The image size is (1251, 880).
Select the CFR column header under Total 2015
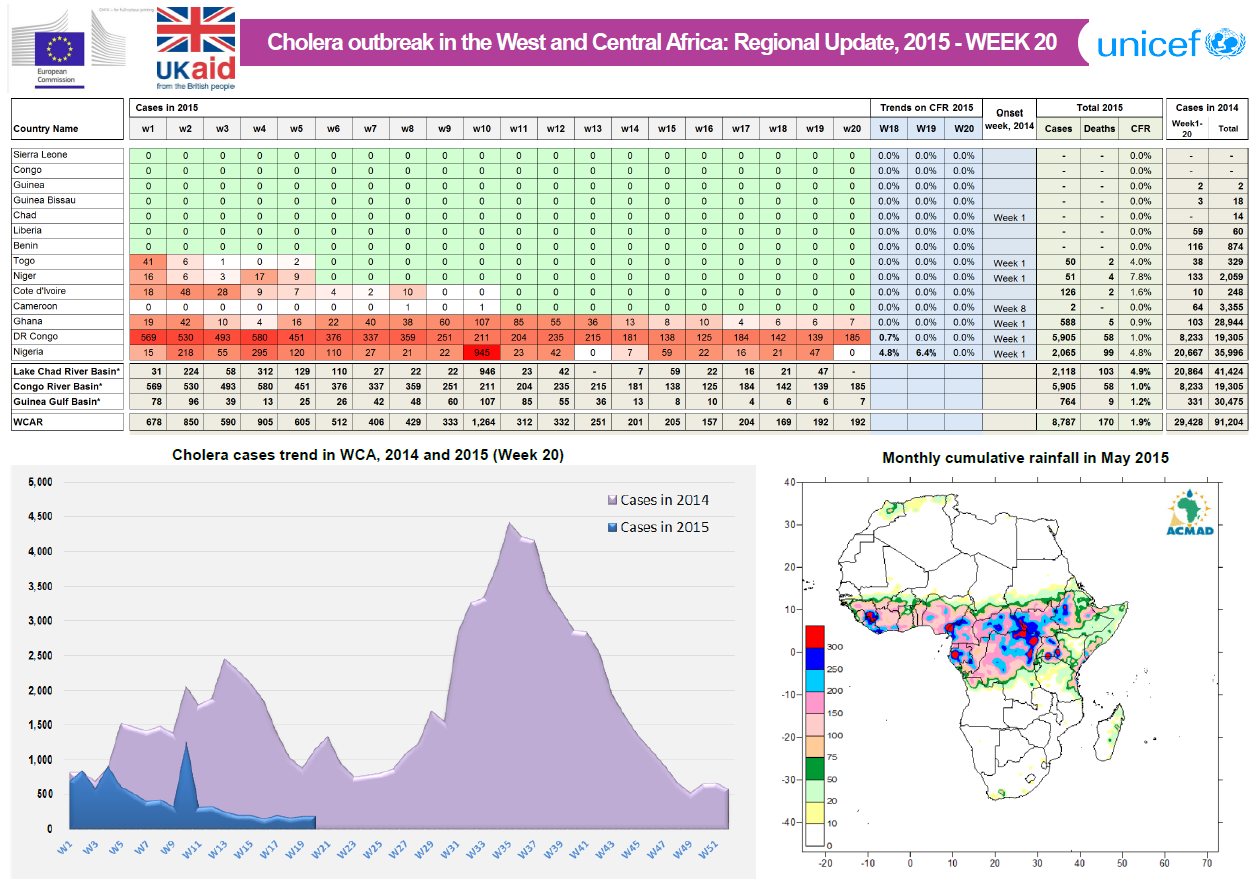coord(1140,129)
